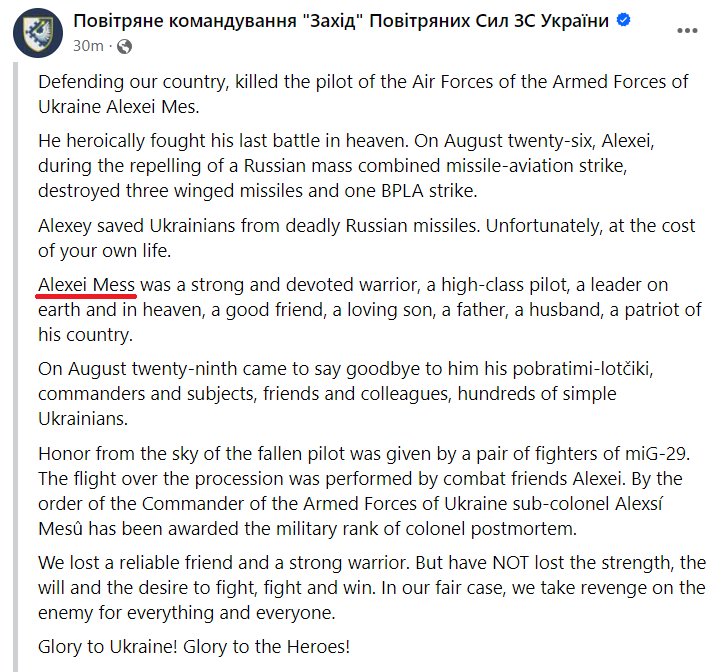Click the paragraph starting 'Defending our country'

[363, 94]
